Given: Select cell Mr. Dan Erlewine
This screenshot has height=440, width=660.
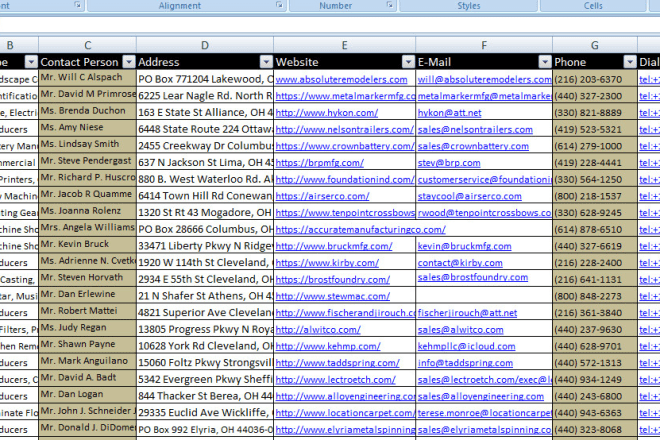Looking at the screenshot, I should coord(88,295).
